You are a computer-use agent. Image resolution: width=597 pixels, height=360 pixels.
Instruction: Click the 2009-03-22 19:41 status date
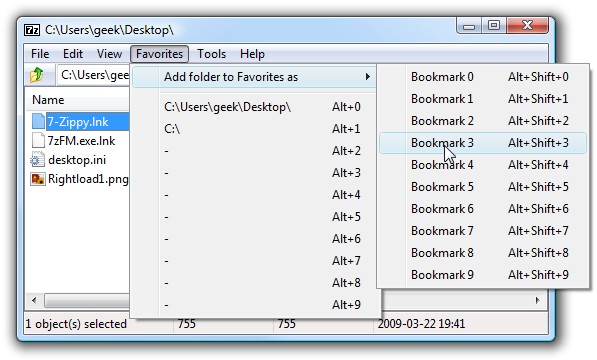tap(421, 324)
